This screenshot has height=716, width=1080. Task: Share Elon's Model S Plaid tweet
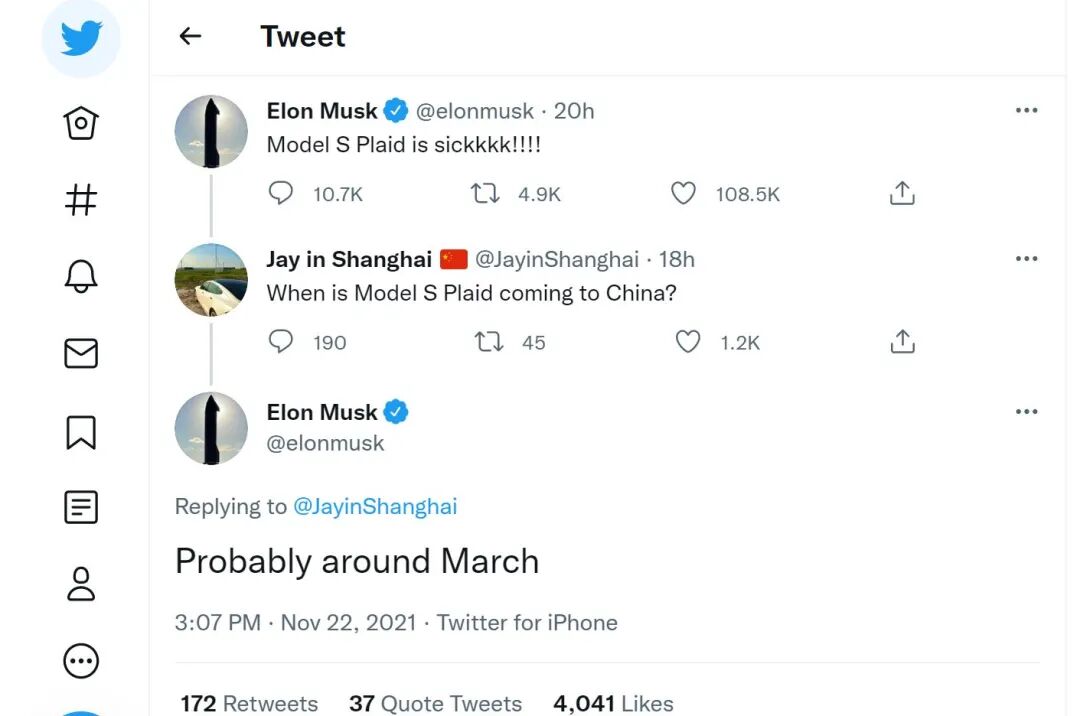coord(902,194)
